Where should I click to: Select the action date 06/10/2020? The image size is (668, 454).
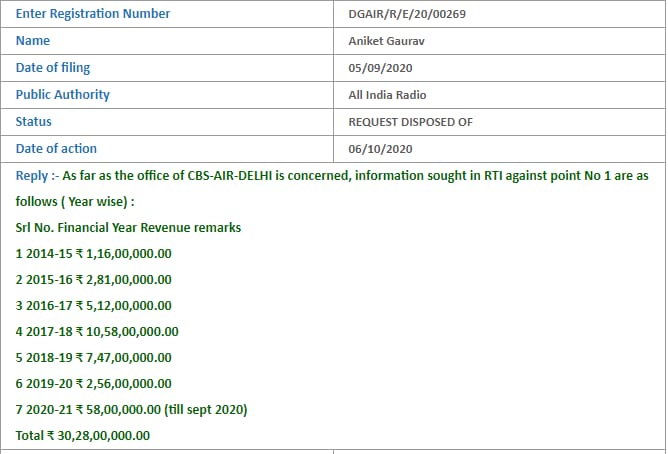[380, 149]
